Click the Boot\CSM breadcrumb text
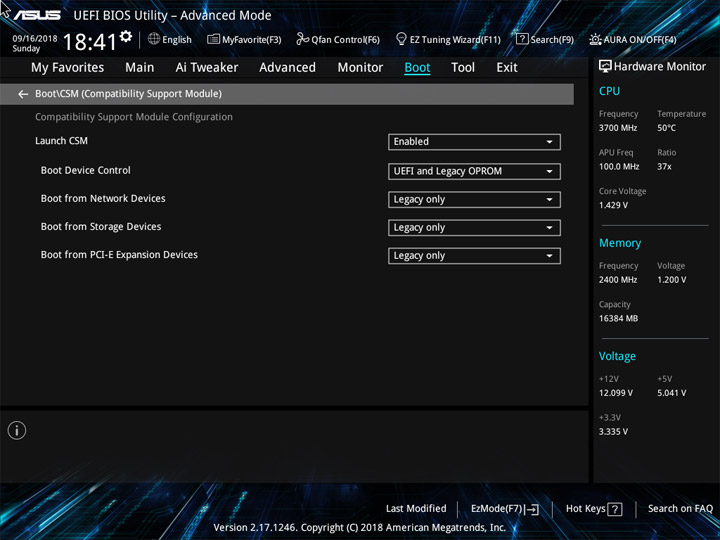 tap(129, 94)
